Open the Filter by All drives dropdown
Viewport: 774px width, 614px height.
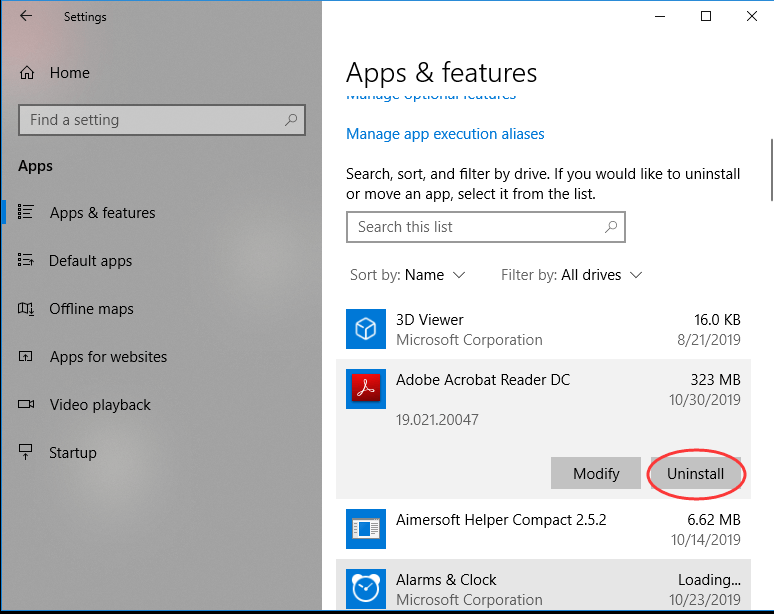(572, 275)
